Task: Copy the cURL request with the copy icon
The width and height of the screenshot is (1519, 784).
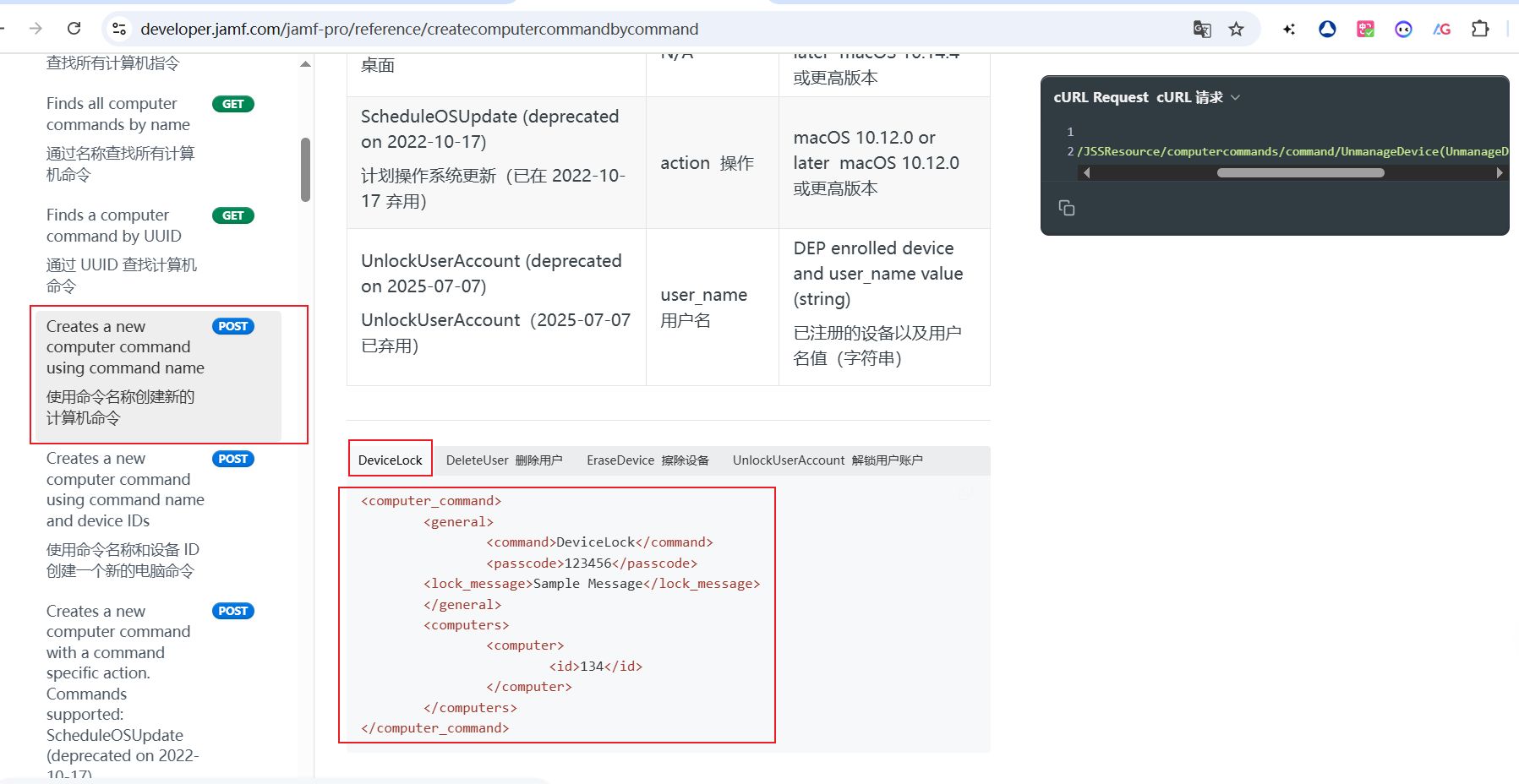Action: tap(1066, 208)
